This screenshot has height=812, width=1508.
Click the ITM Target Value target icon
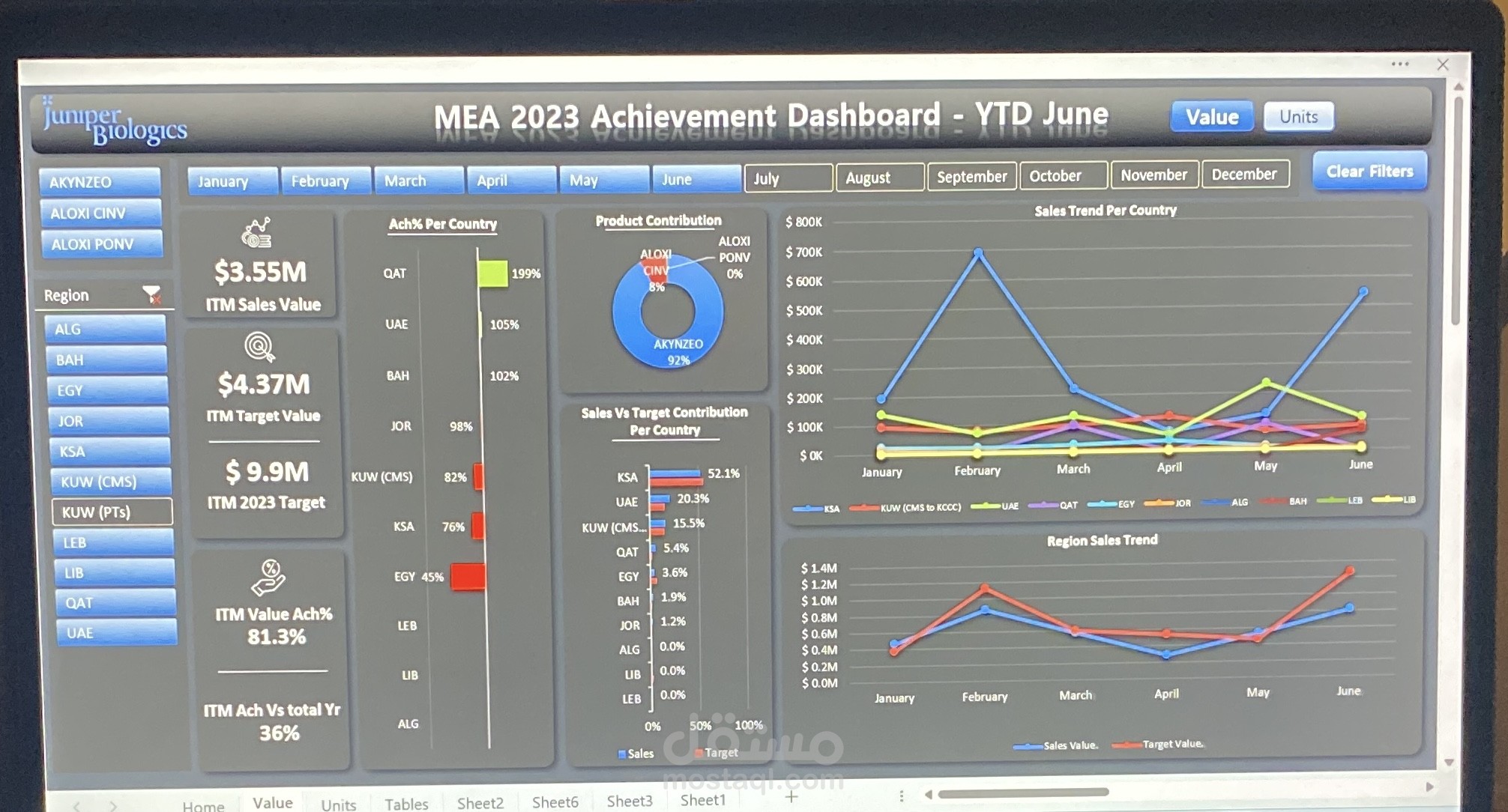(x=259, y=347)
